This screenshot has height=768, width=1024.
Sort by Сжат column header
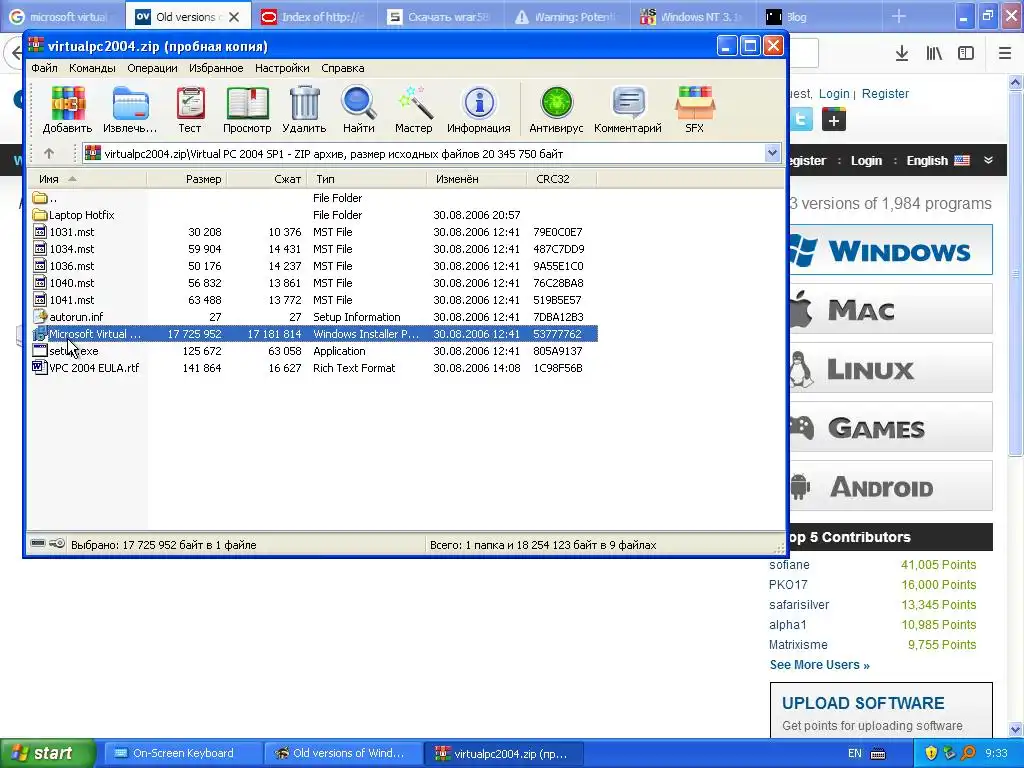coord(266,179)
